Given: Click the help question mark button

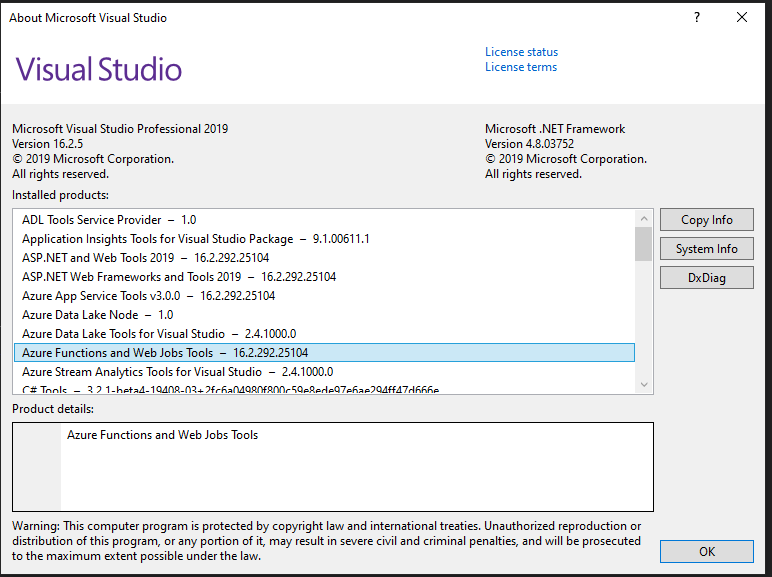Looking at the screenshot, I should click(x=697, y=17).
